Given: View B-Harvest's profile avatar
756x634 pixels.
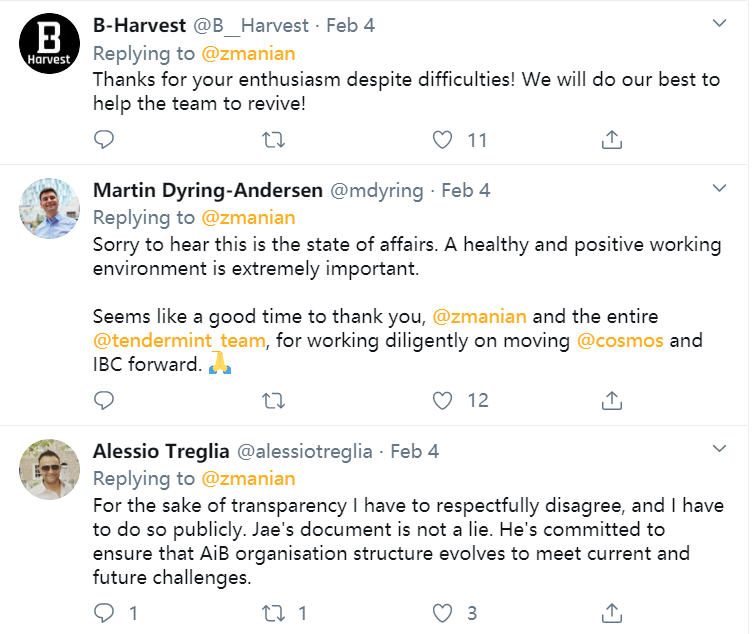Looking at the screenshot, I should 50,48.
